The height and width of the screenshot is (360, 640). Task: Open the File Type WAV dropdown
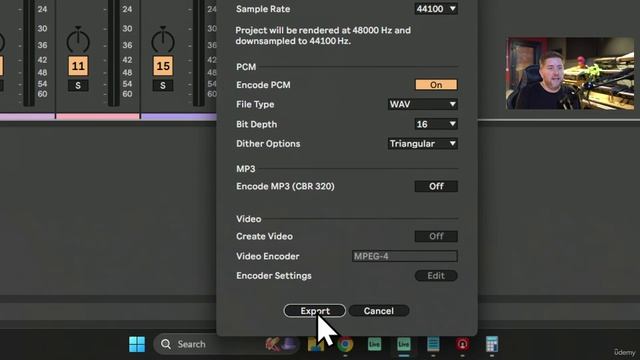[422, 104]
